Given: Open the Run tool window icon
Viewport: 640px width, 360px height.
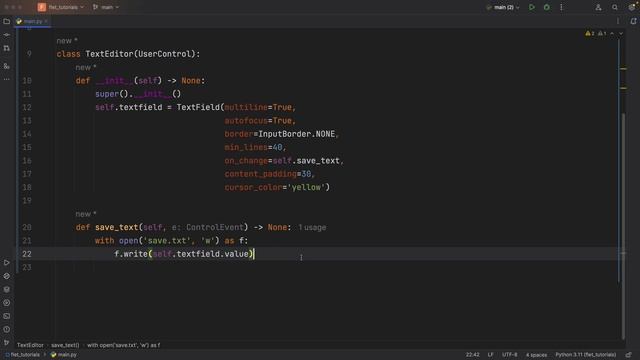Looking at the screenshot, I should [x=7, y=262].
